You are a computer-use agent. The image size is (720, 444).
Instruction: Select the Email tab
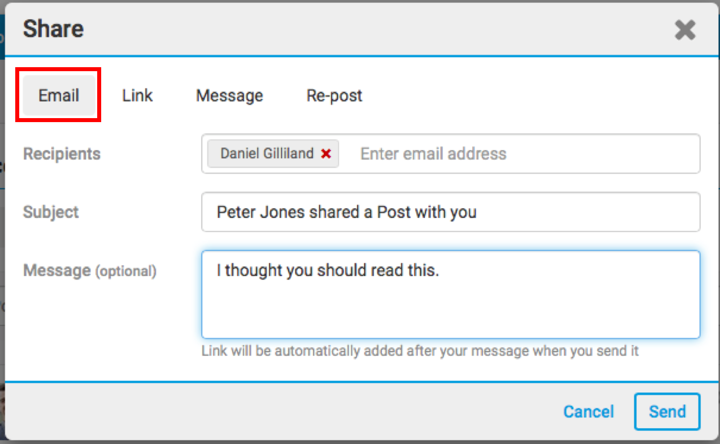click(59, 96)
